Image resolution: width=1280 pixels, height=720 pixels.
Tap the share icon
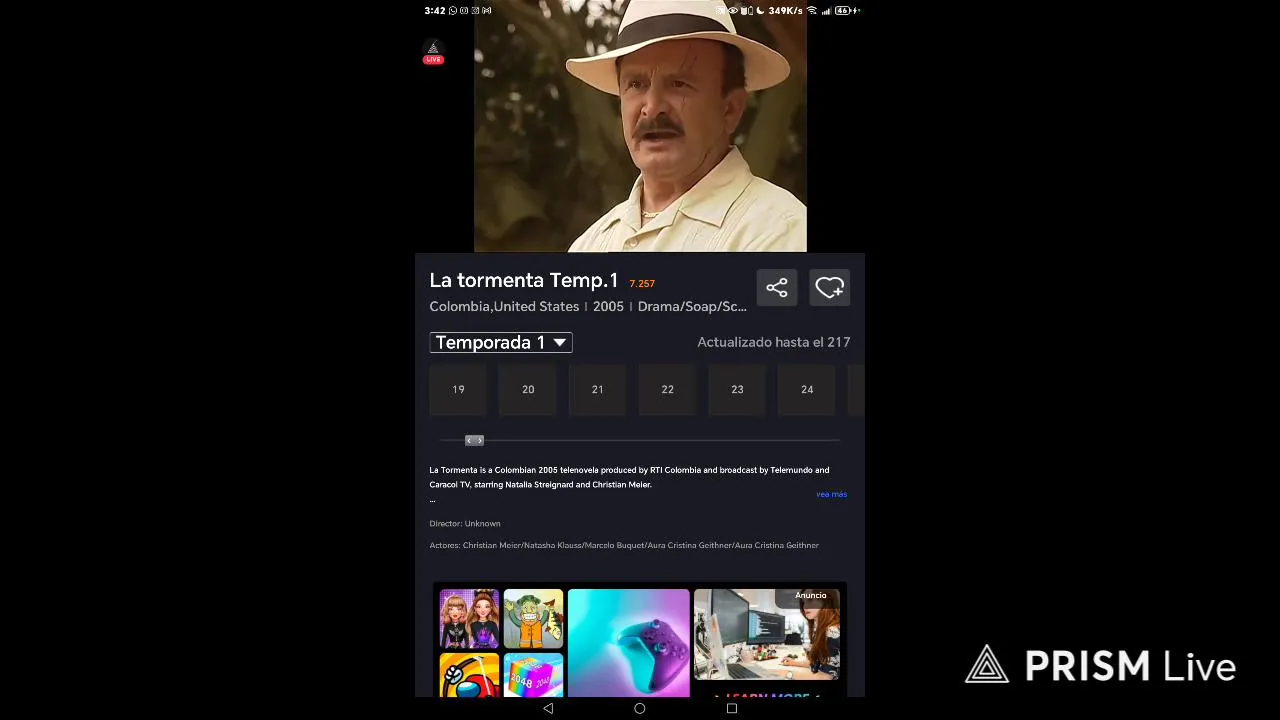click(x=777, y=288)
